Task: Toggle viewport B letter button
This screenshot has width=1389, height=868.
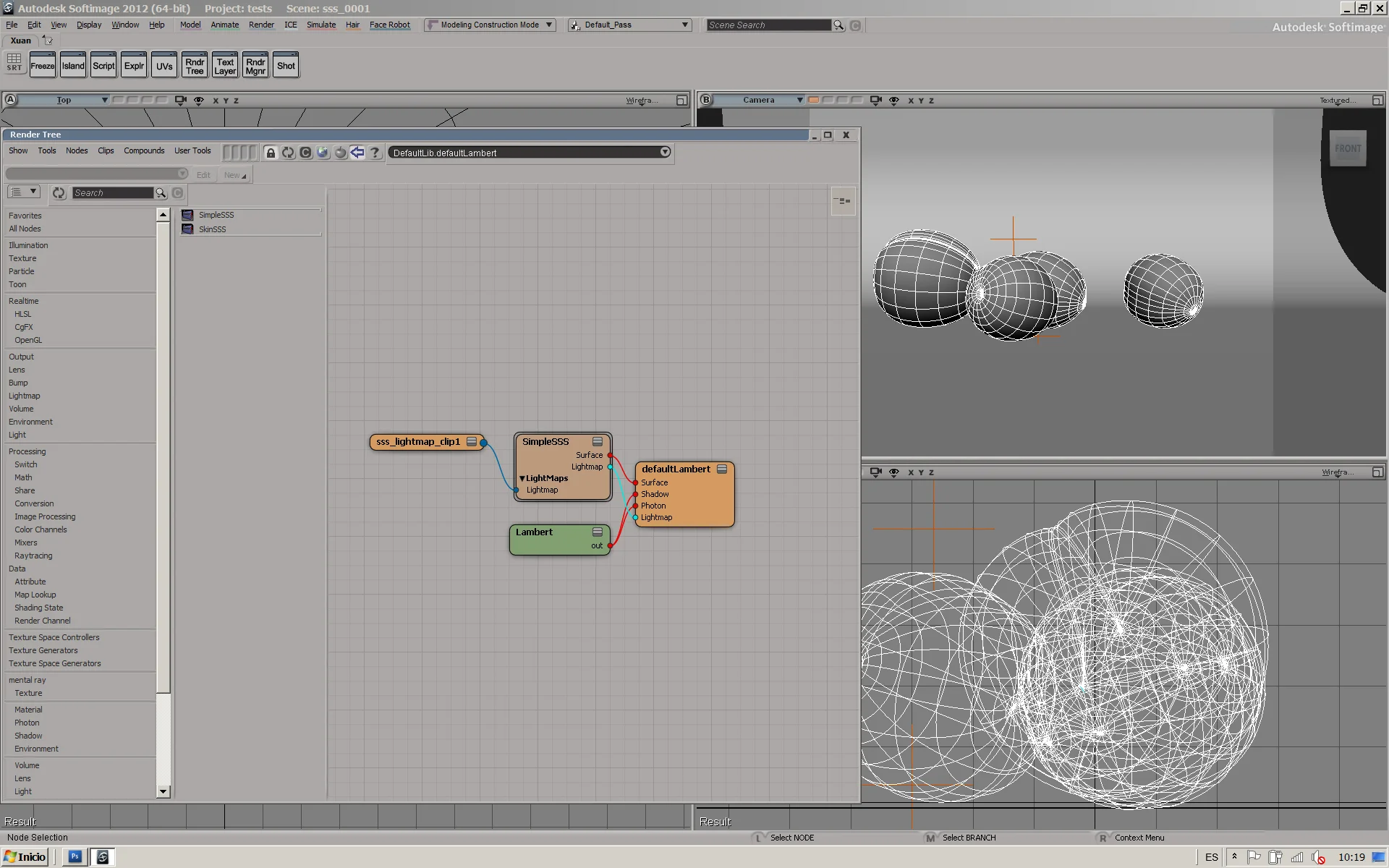Action: [x=706, y=100]
